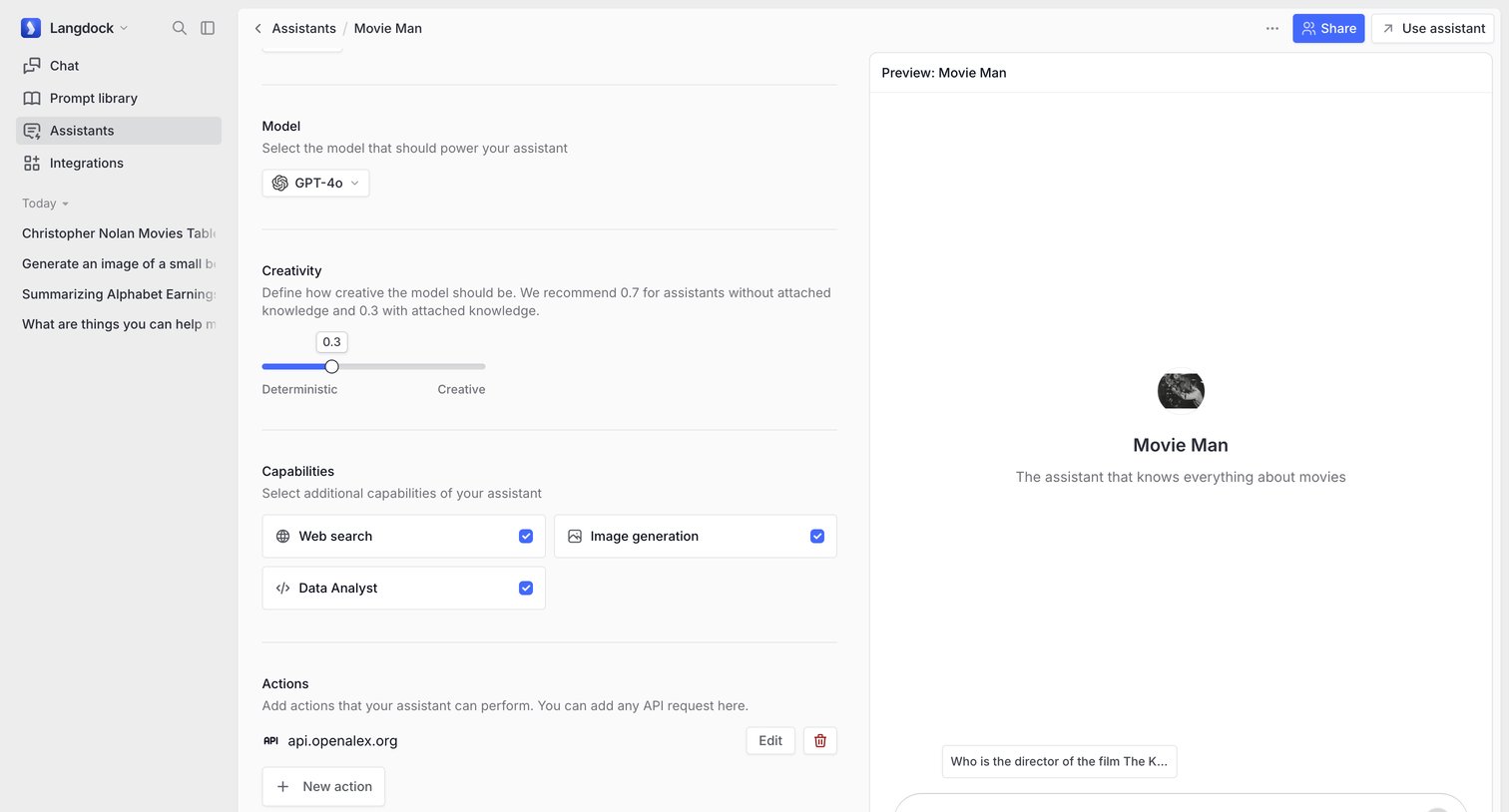This screenshot has width=1509, height=812.
Task: Open the search icon in sidebar
Action: [180, 28]
